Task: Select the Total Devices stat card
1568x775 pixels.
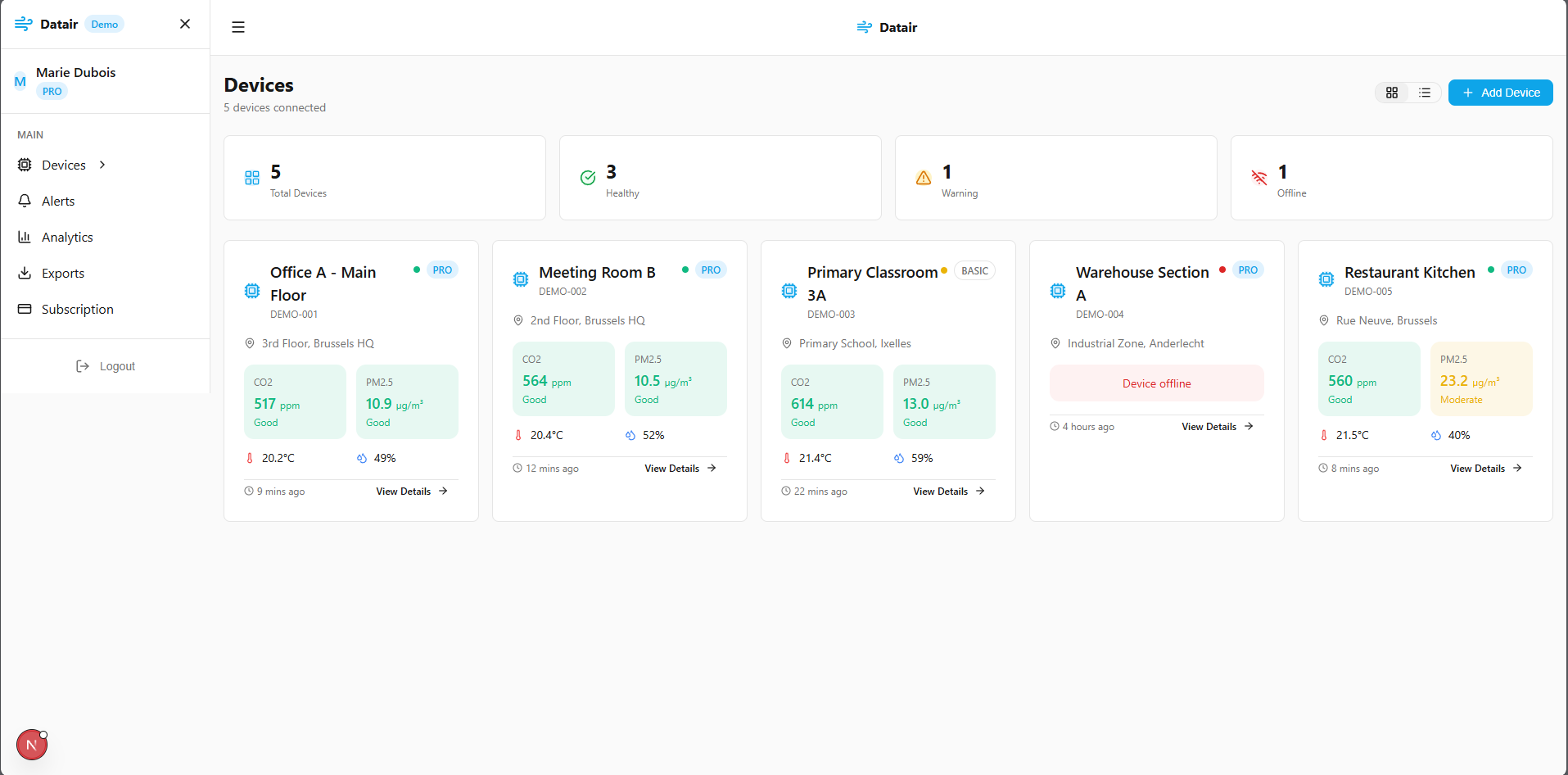Action: [385, 178]
